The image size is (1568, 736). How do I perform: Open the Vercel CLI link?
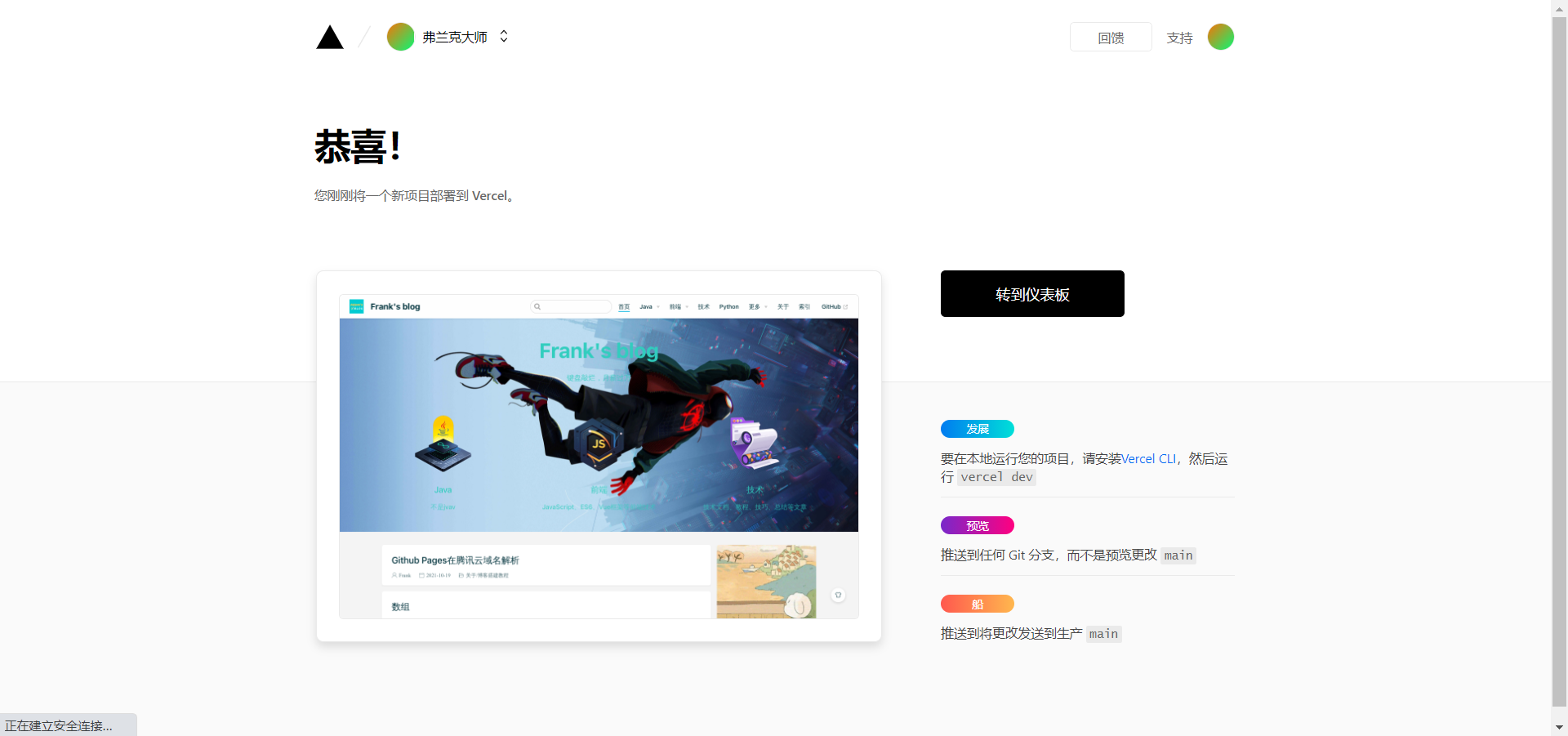[1148, 459]
